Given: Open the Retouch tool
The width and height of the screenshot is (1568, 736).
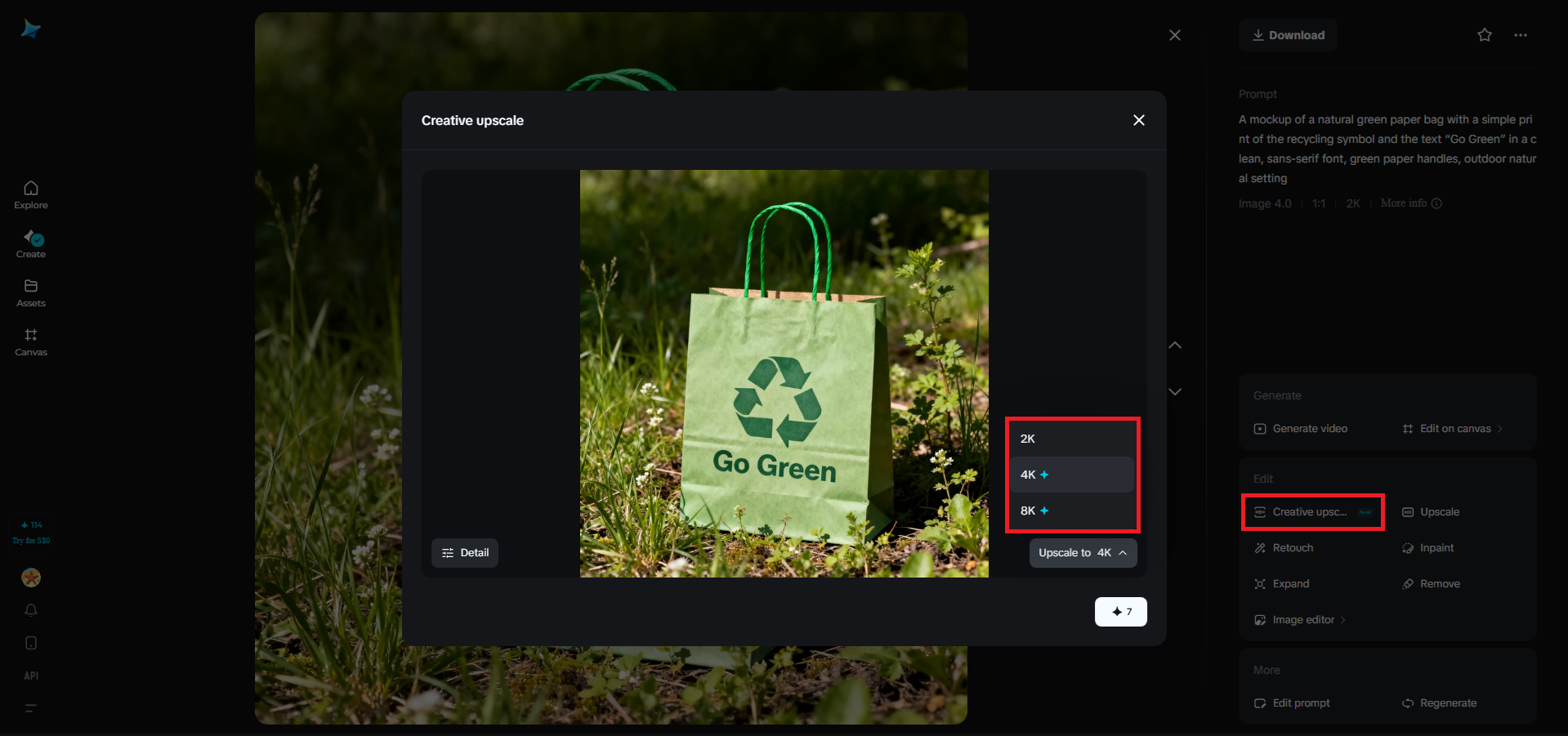Looking at the screenshot, I should pos(1284,548).
